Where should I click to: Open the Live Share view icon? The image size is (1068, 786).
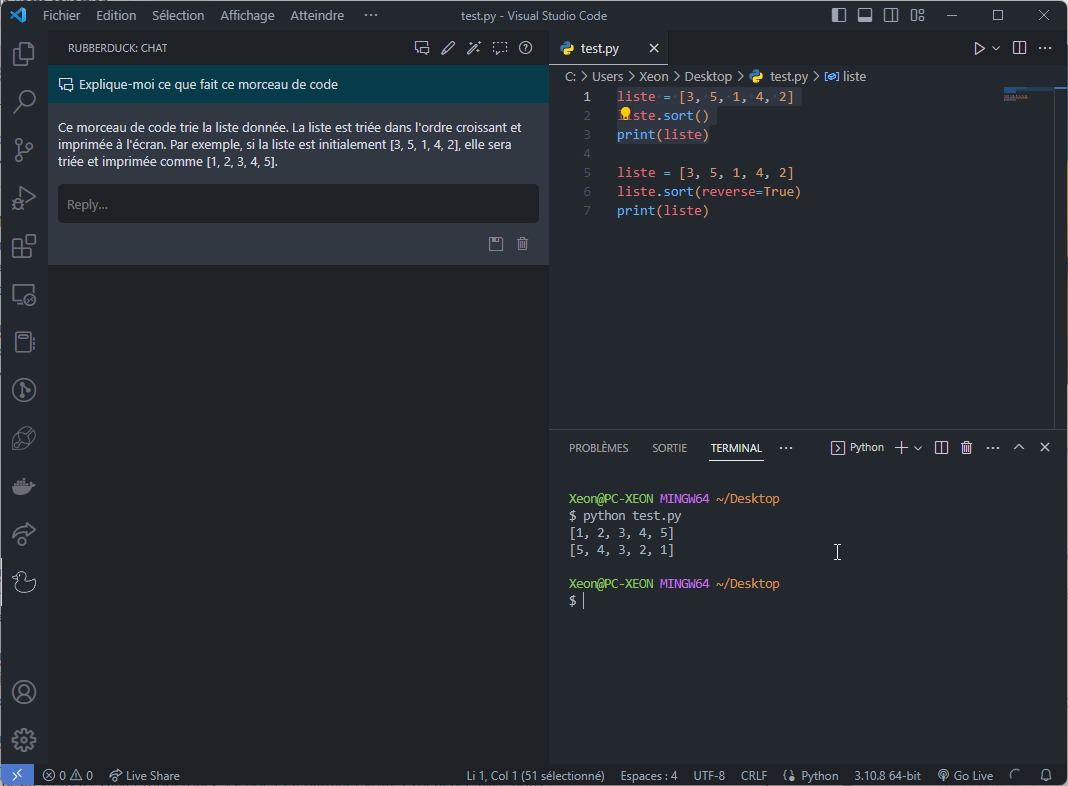coord(24,534)
